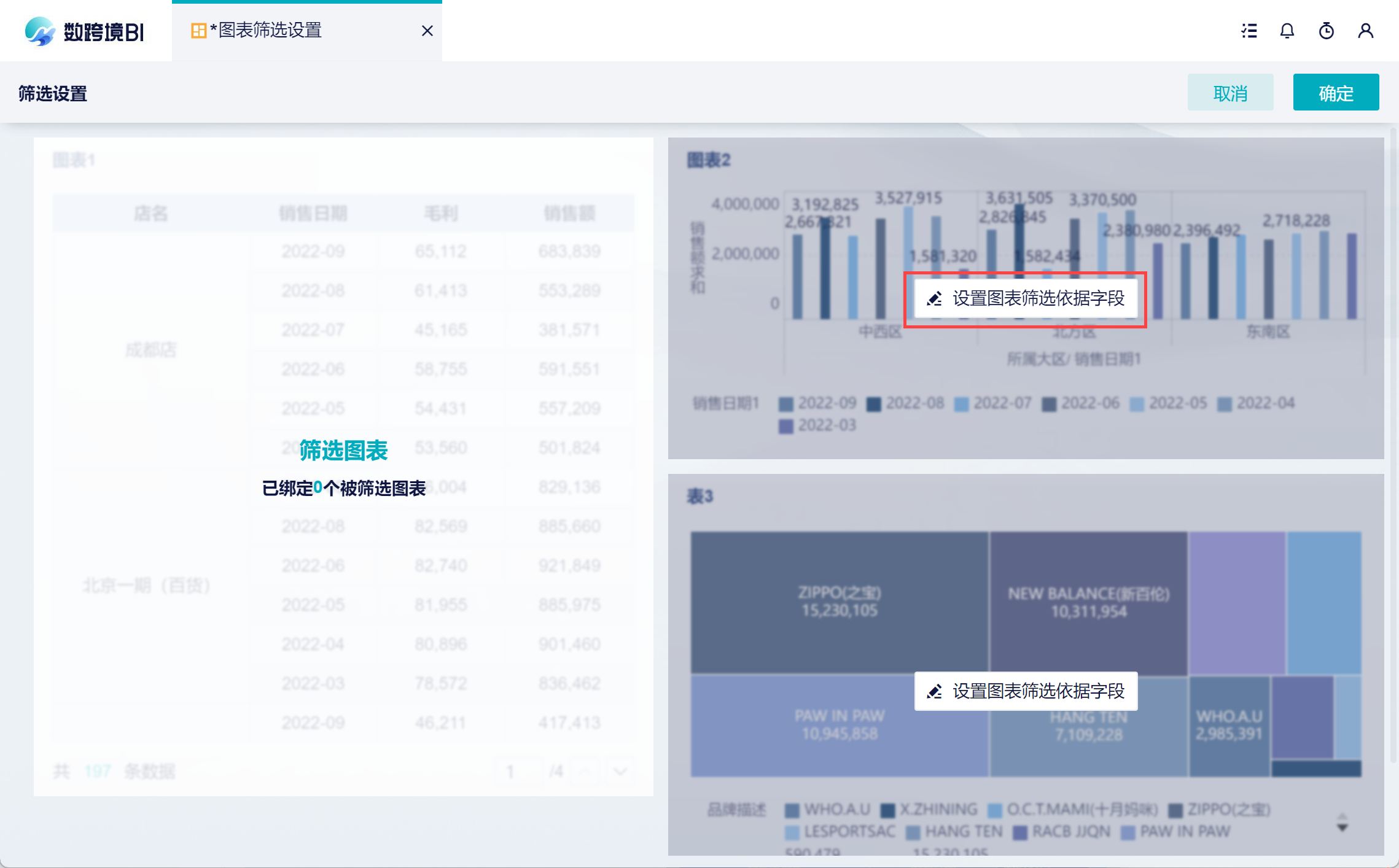Screen dimensions: 1399x868
Task: Click the 数跨境BI logo
Action: [85, 31]
